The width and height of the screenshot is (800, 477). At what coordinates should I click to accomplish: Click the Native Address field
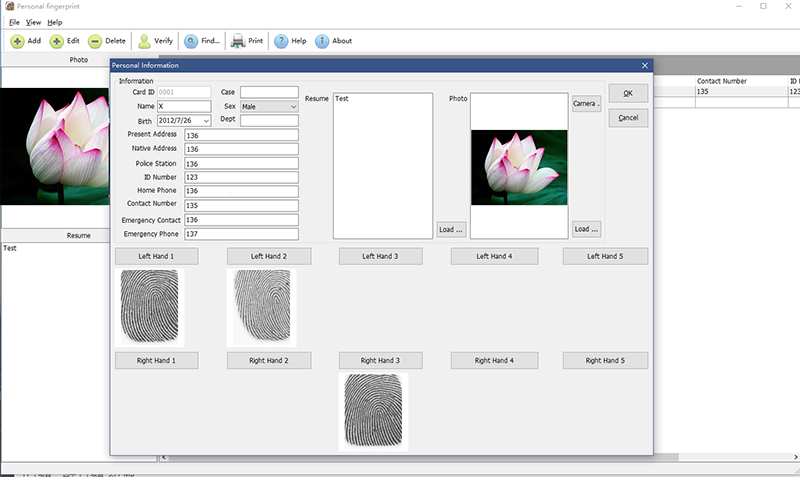pyautogui.click(x=241, y=149)
